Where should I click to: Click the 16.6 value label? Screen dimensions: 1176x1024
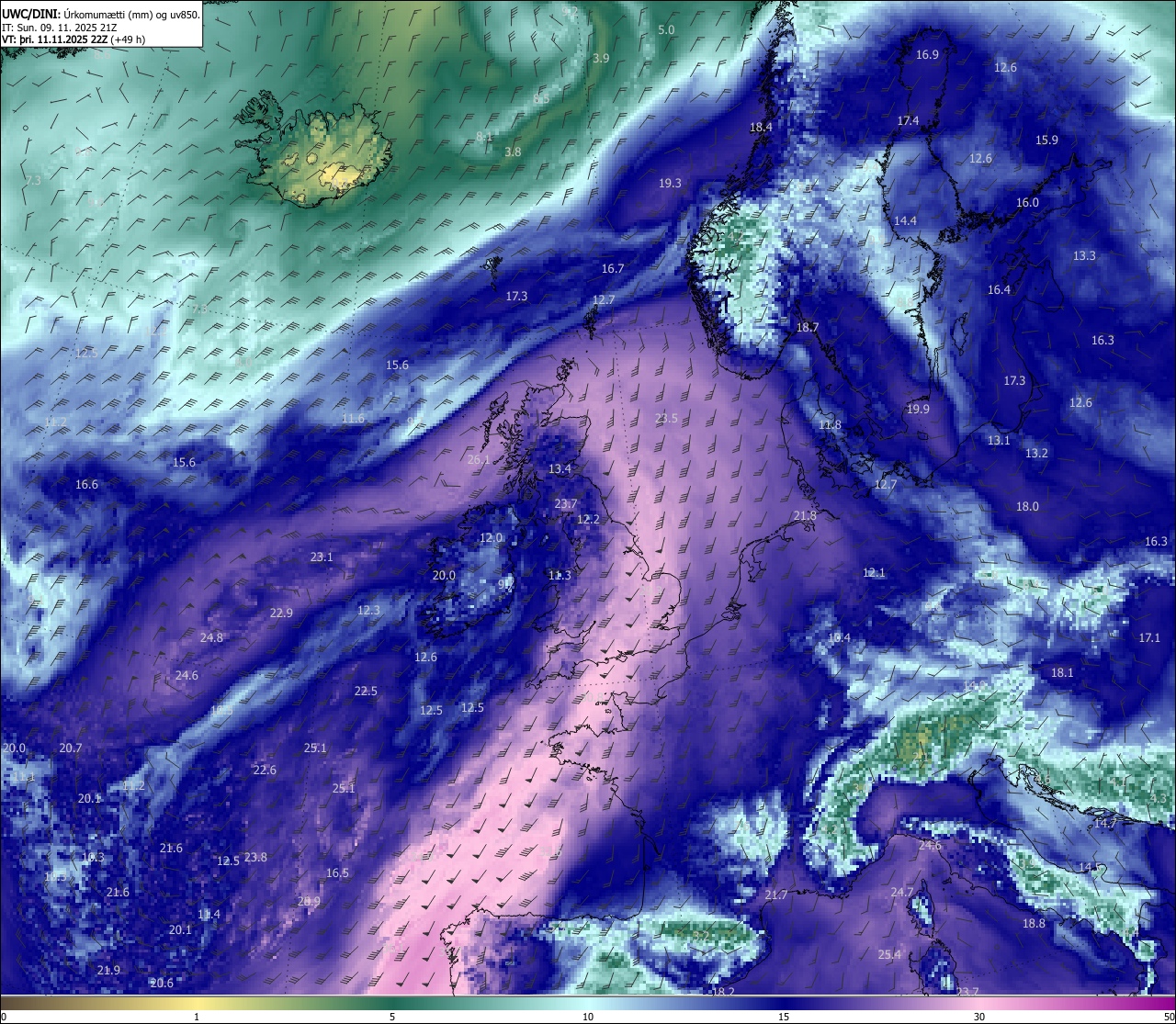point(86,484)
